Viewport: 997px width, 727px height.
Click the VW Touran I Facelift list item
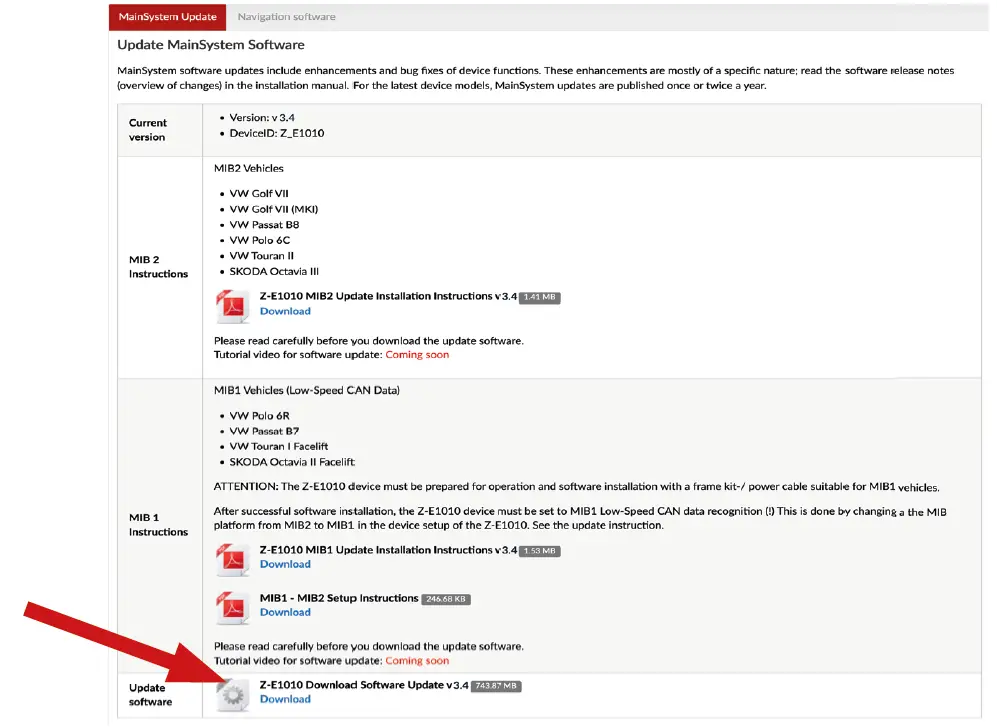pos(278,447)
